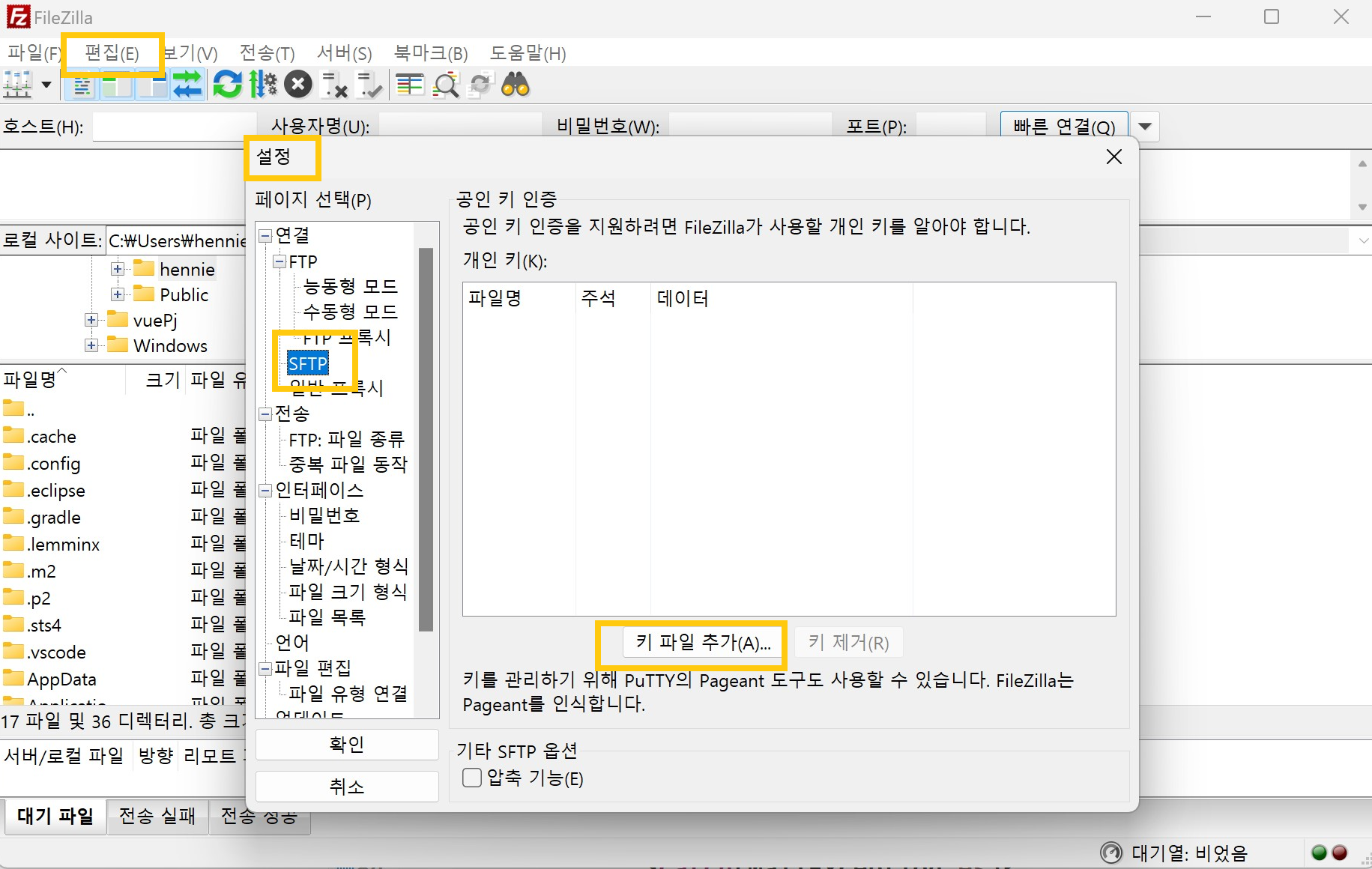This screenshot has width=1372, height=869.
Task: Click the parent directory (..) folder icon
Action: tap(13, 408)
